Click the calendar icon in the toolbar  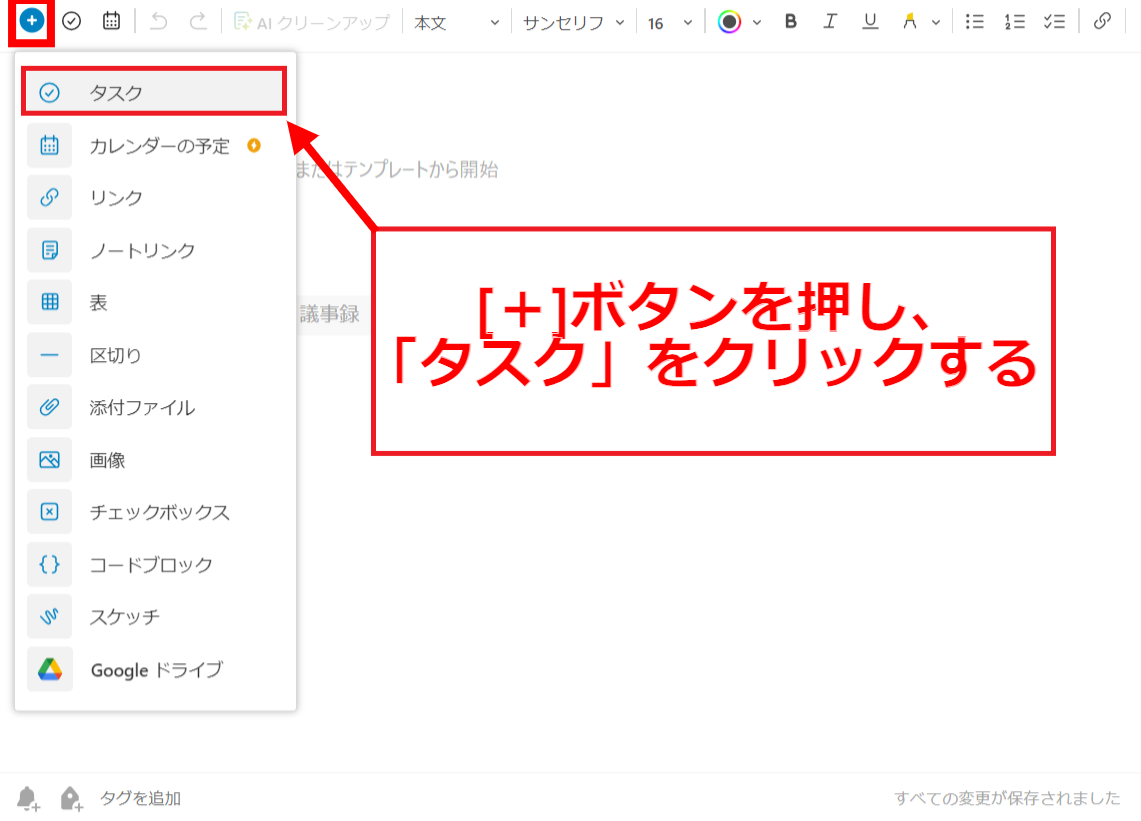[x=111, y=20]
